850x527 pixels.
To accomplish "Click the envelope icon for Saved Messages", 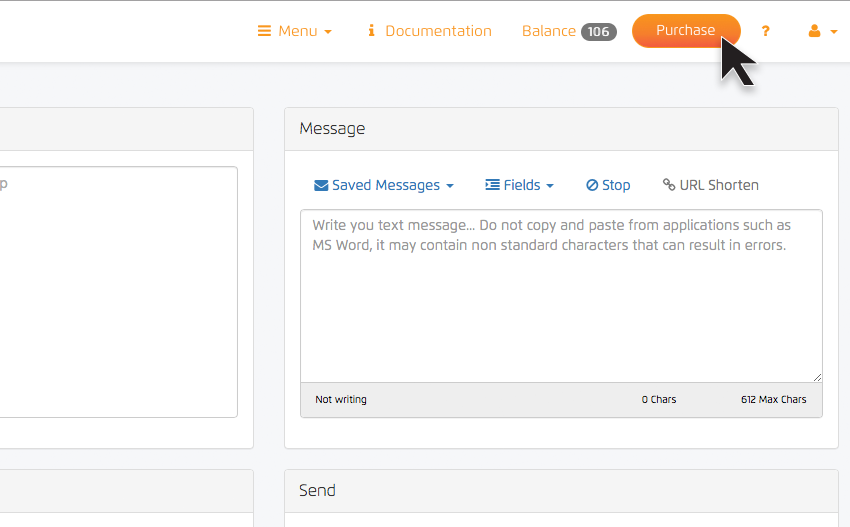I will point(321,185).
